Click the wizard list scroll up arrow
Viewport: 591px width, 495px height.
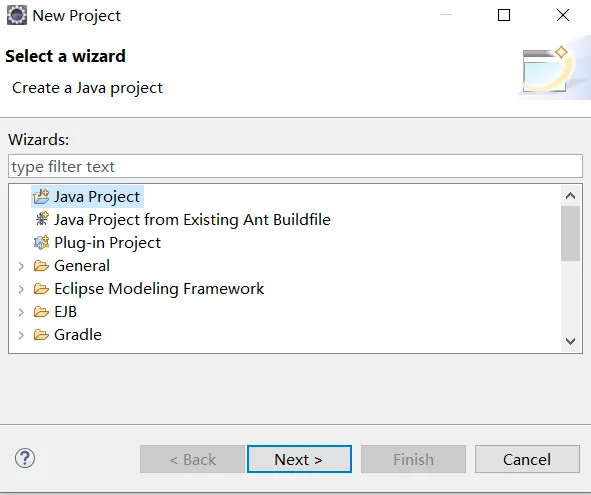(570, 196)
